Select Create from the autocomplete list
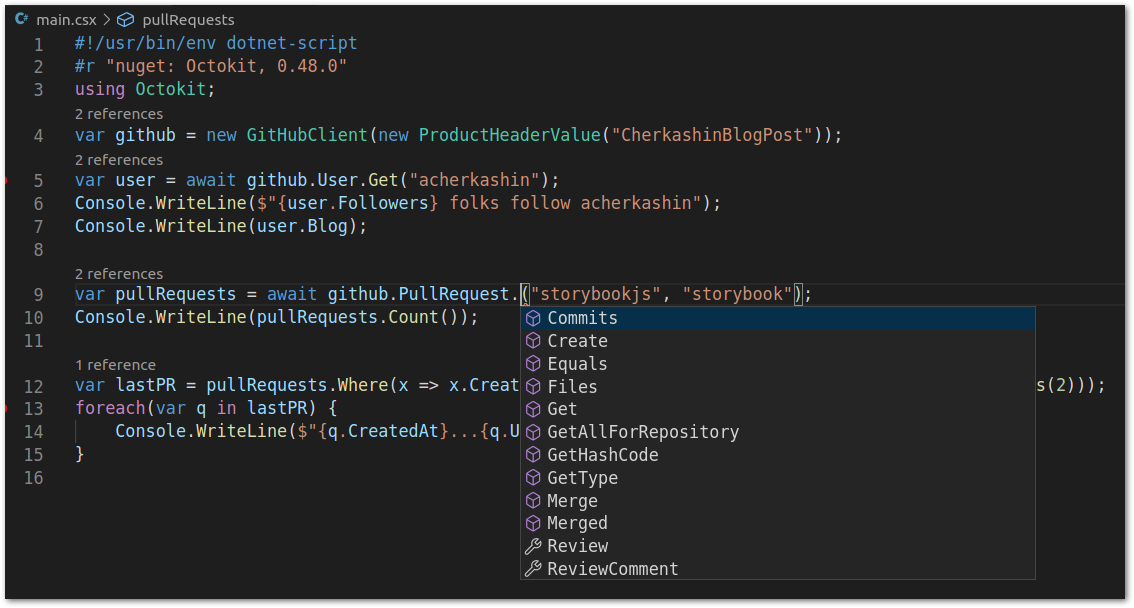The height and width of the screenshot is (608, 1134). tap(577, 341)
